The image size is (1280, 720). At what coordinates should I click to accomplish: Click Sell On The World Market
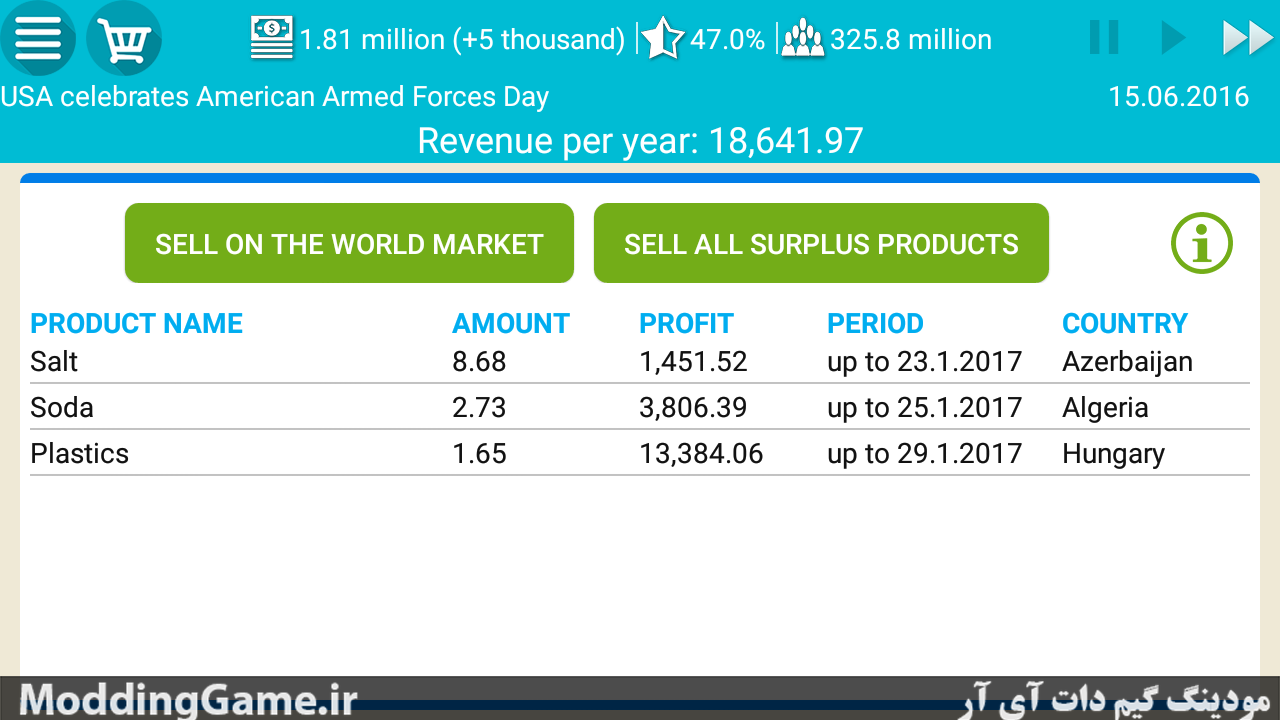(x=349, y=243)
